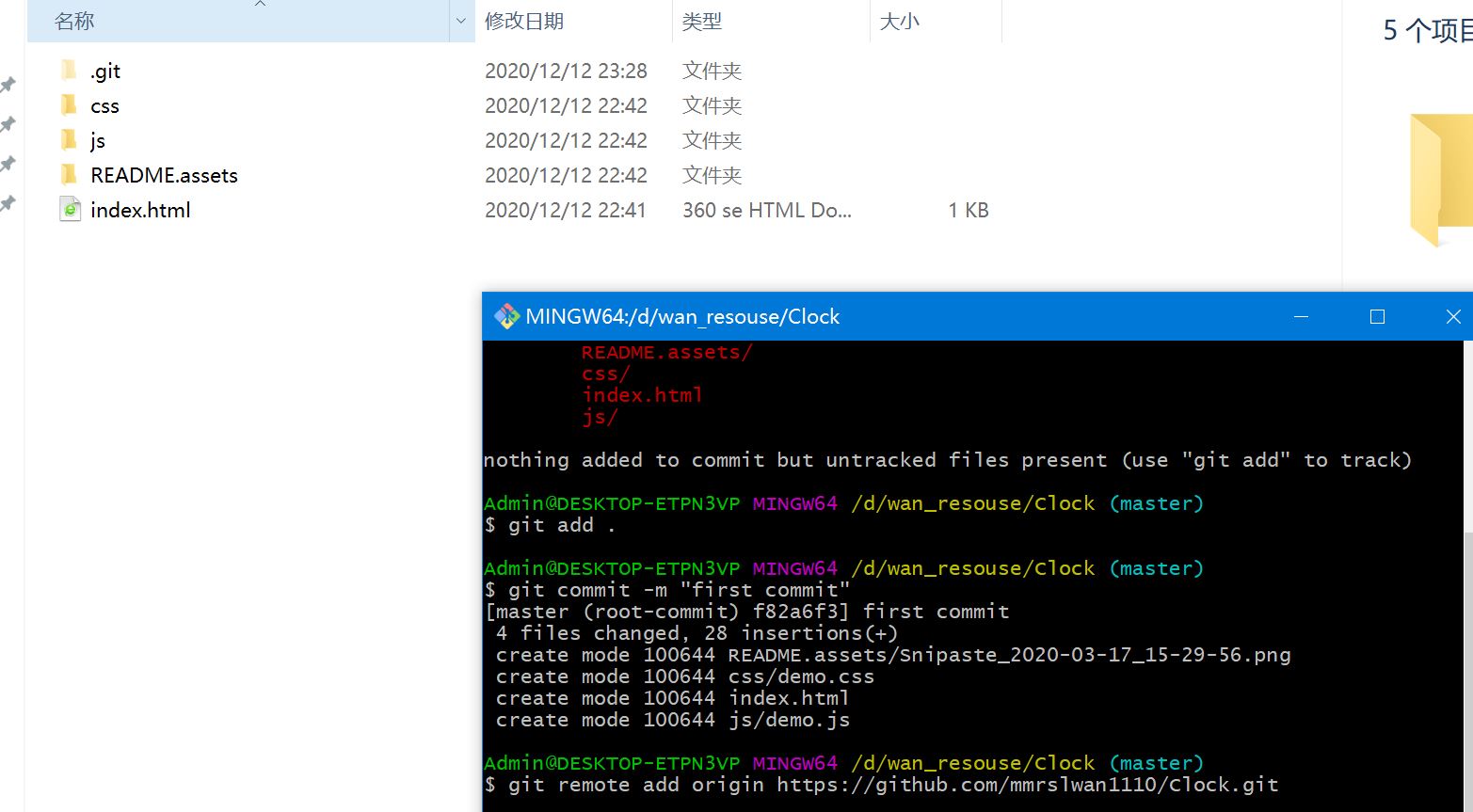The width and height of the screenshot is (1473, 812).
Task: Click the red 'index.html' untracked entry
Action: [642, 395]
